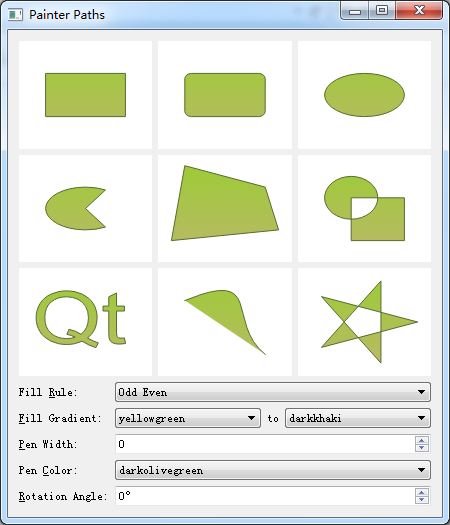Click the Fill Rule label
Screen dimensions: 450x525
pyautogui.click(x=48, y=392)
